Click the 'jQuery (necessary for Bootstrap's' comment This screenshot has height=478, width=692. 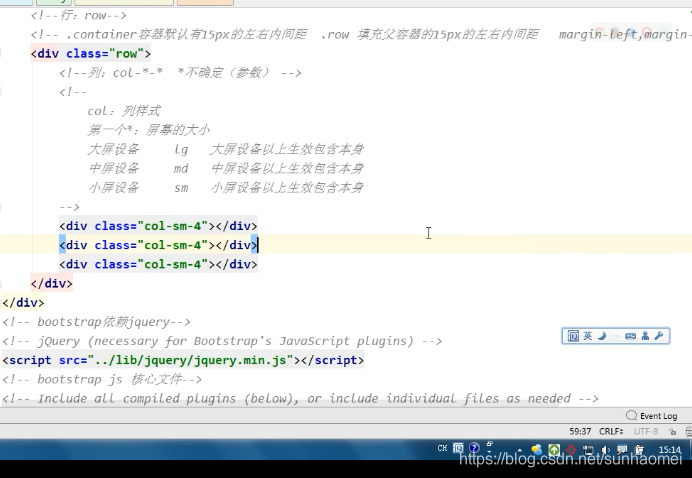[x=222, y=341]
